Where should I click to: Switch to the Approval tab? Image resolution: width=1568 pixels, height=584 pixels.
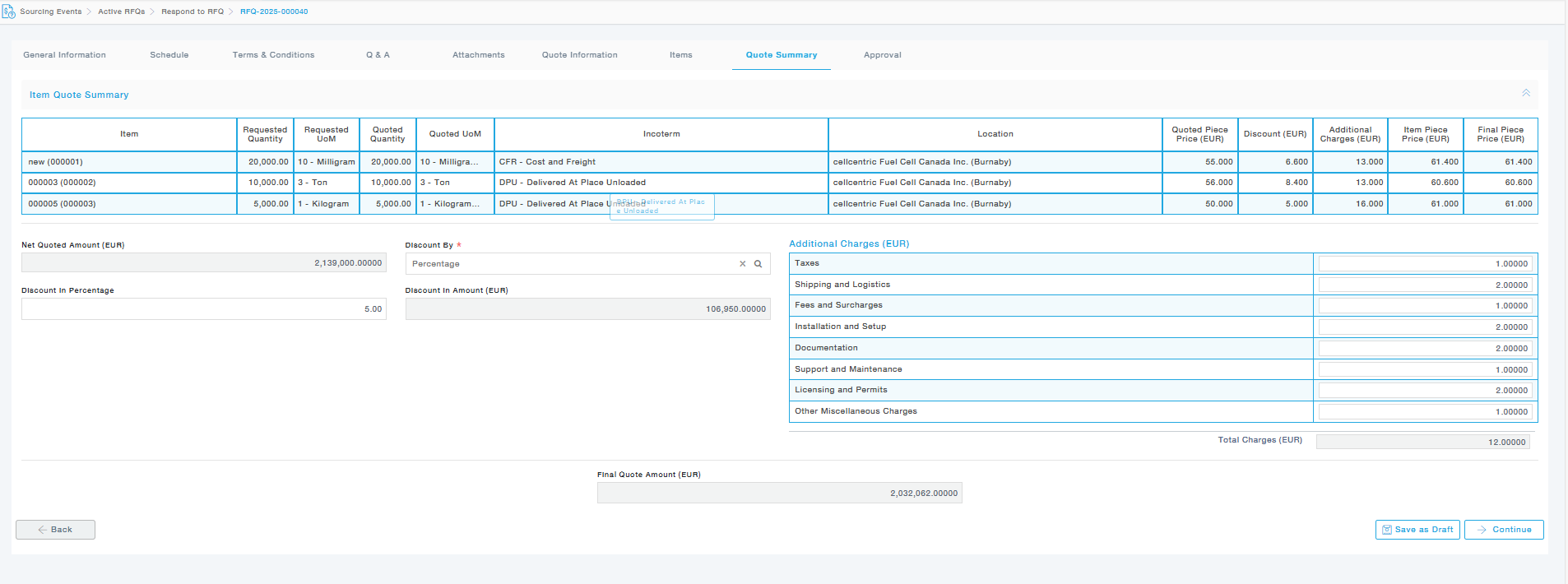(882, 55)
